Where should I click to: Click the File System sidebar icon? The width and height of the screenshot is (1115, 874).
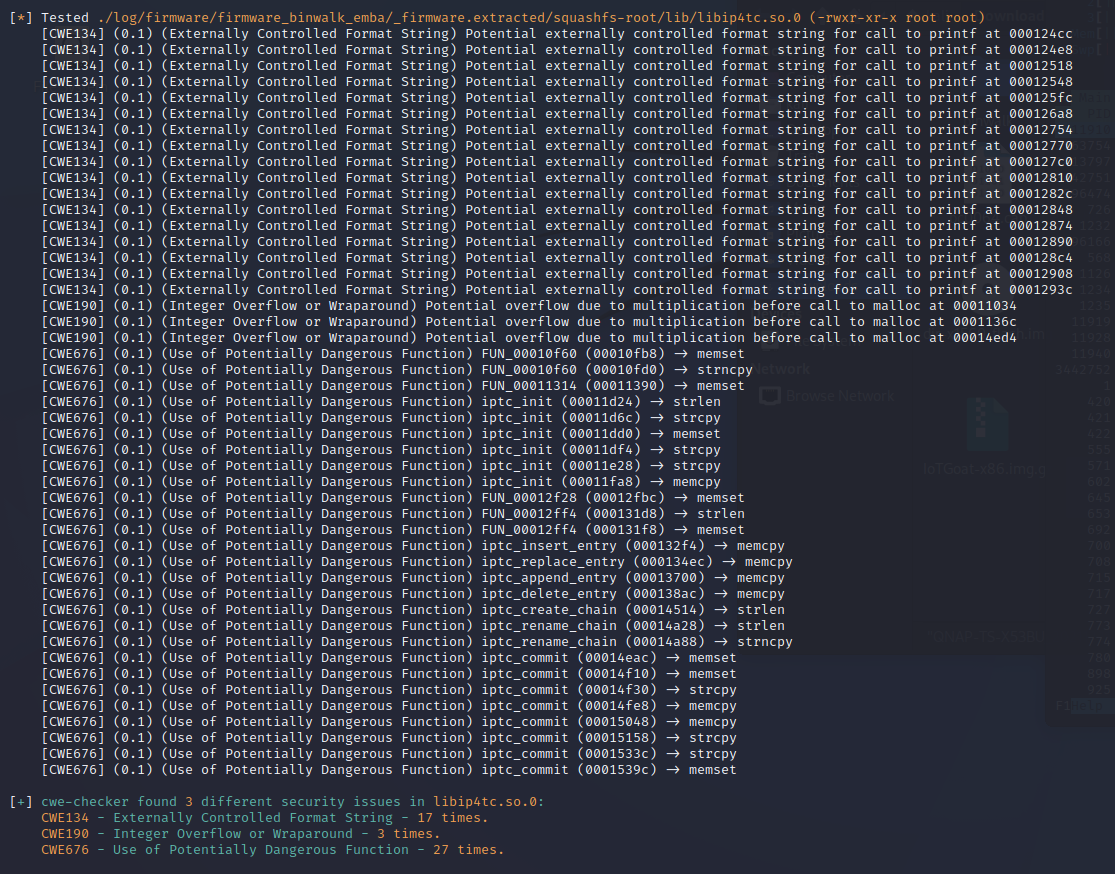coord(772,345)
